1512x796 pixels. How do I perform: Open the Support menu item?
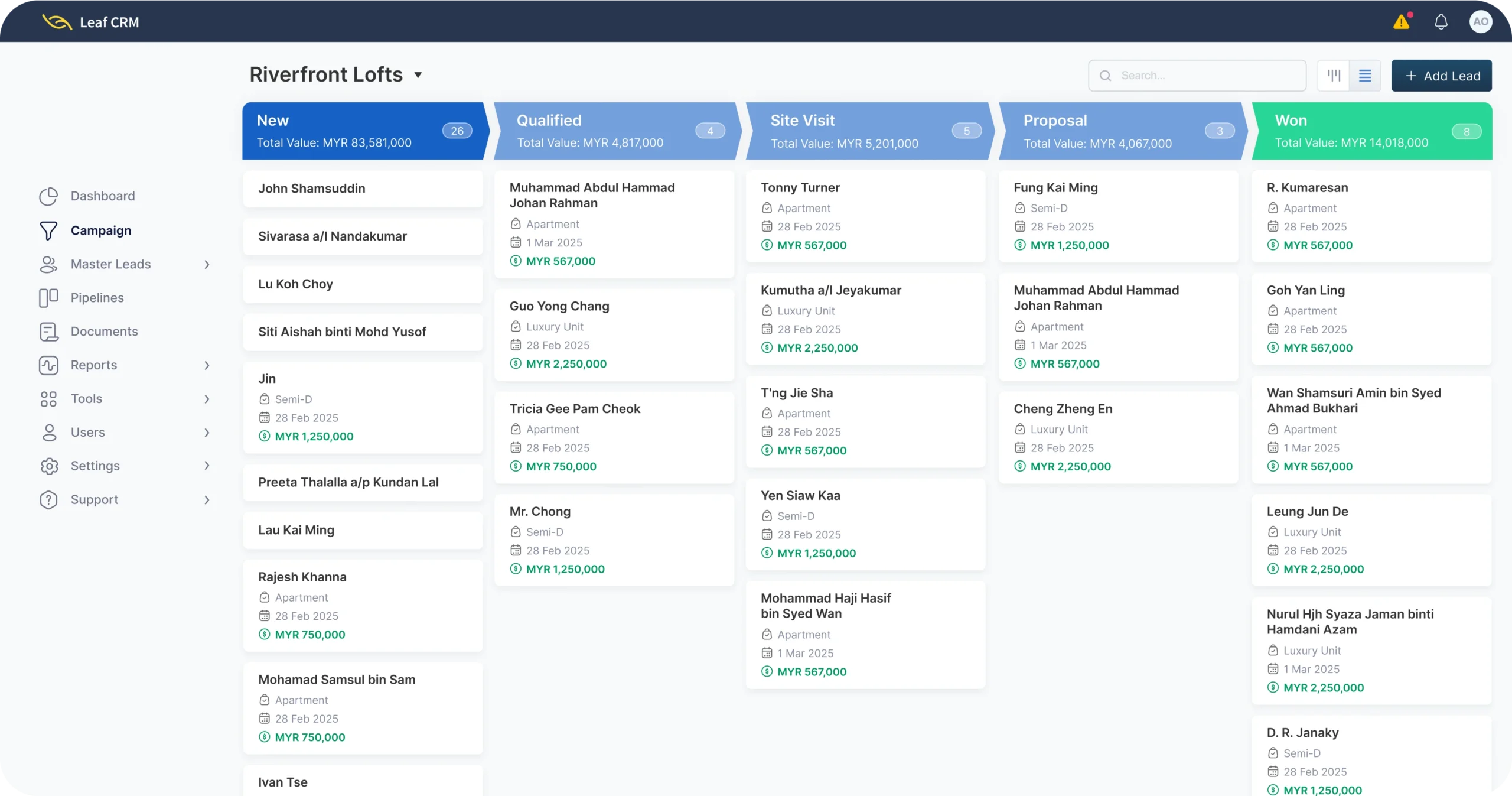94,499
